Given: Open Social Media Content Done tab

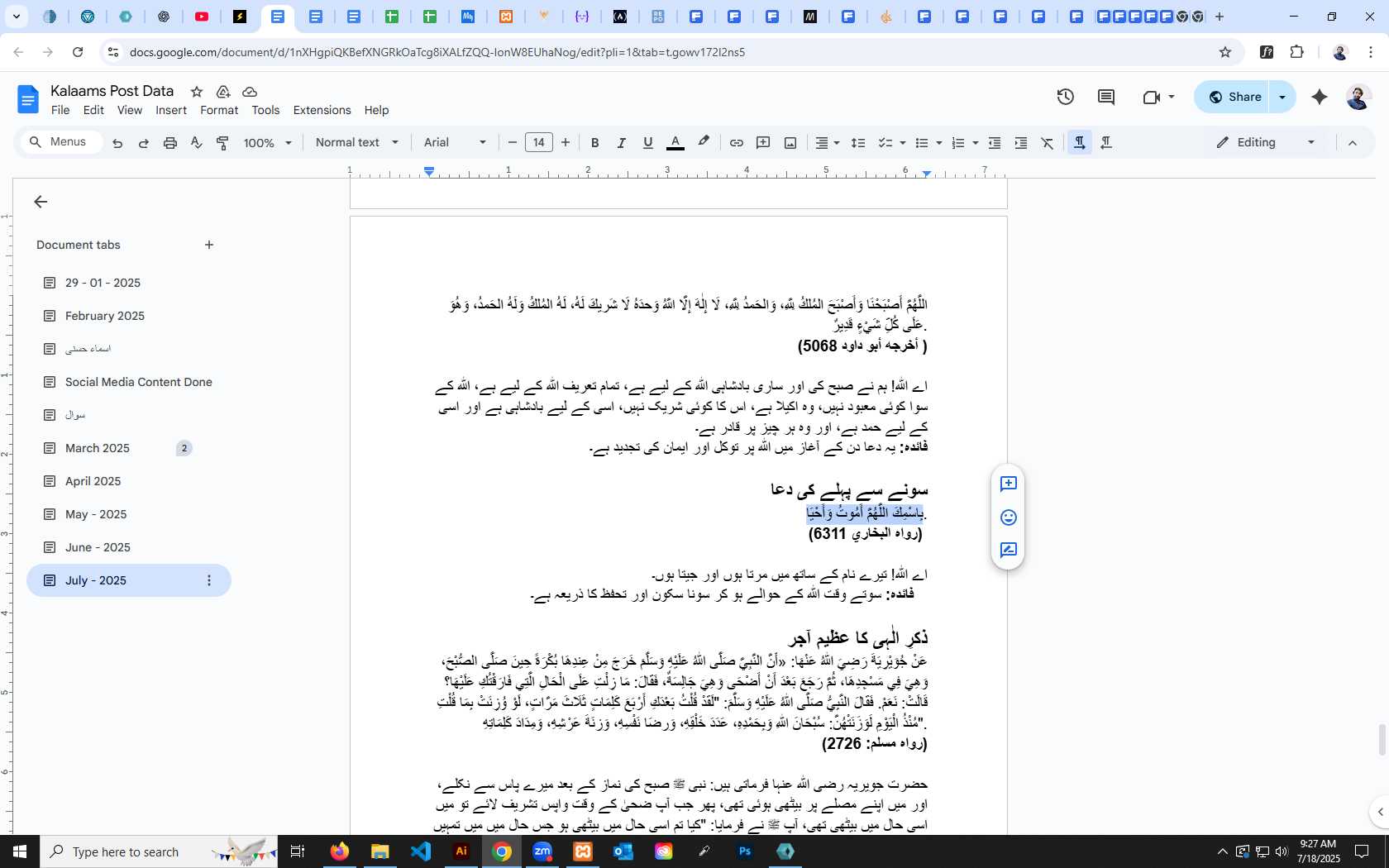Looking at the screenshot, I should pyautogui.click(x=128, y=382).
